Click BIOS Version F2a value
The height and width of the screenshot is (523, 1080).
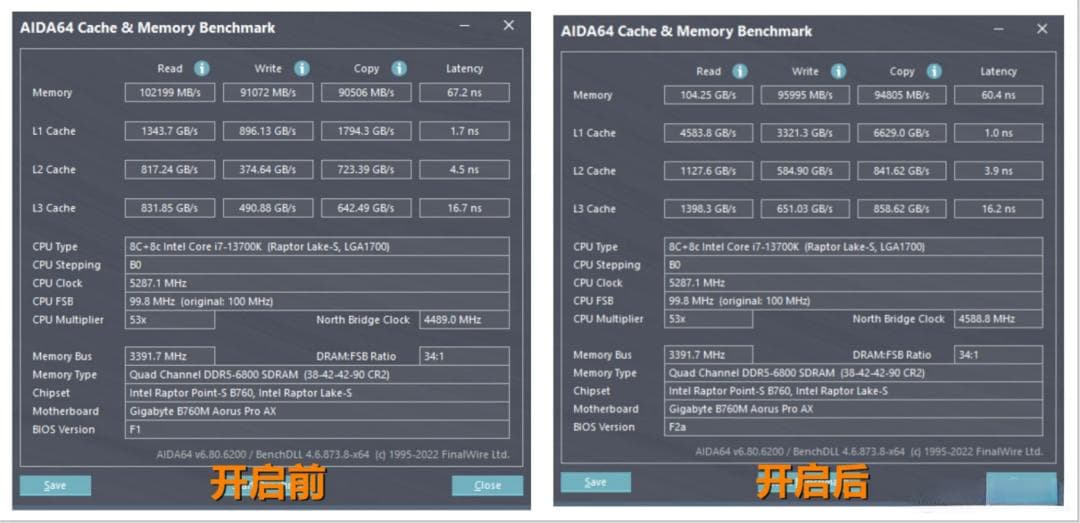tap(853, 427)
